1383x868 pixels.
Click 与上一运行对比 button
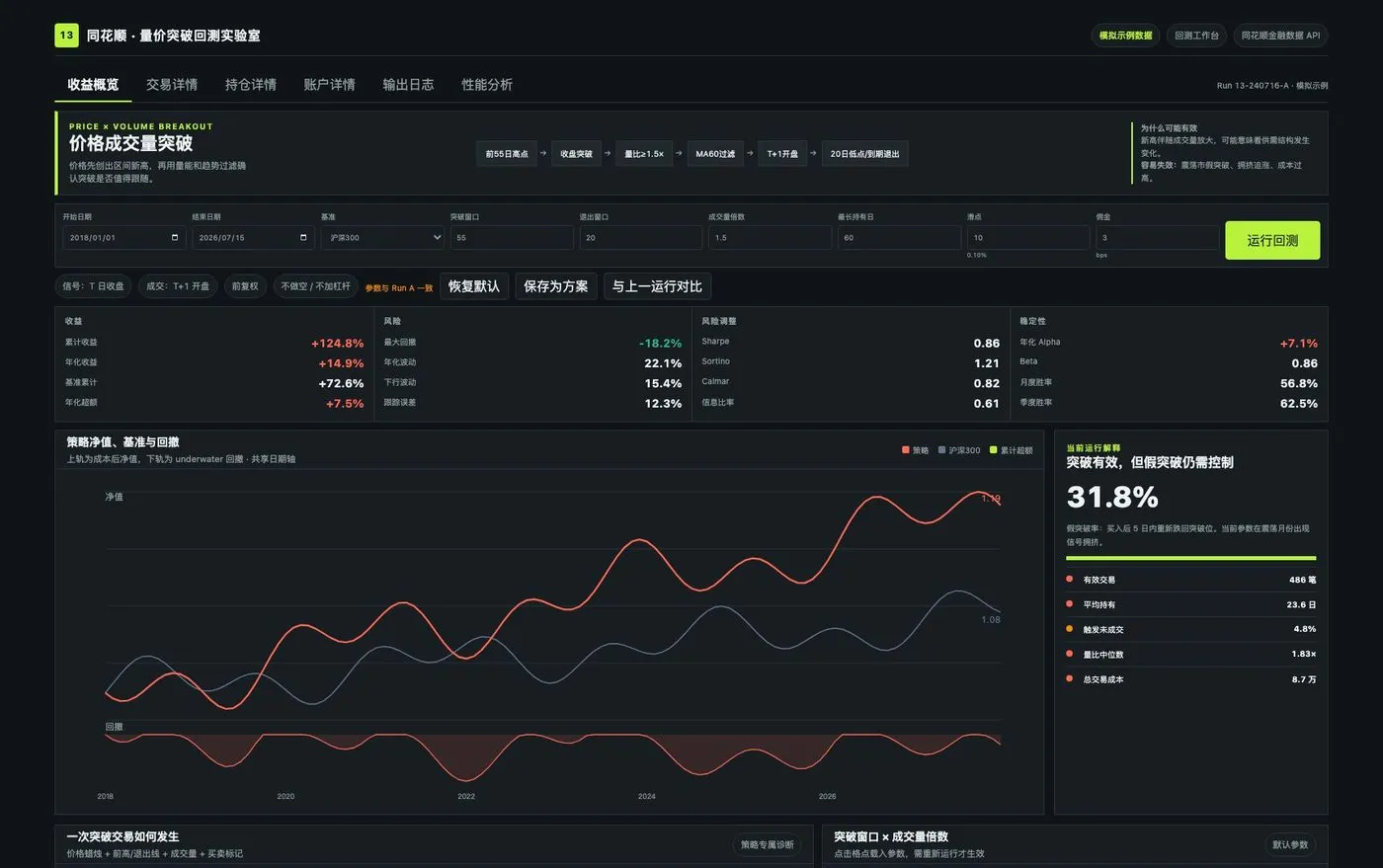point(657,286)
